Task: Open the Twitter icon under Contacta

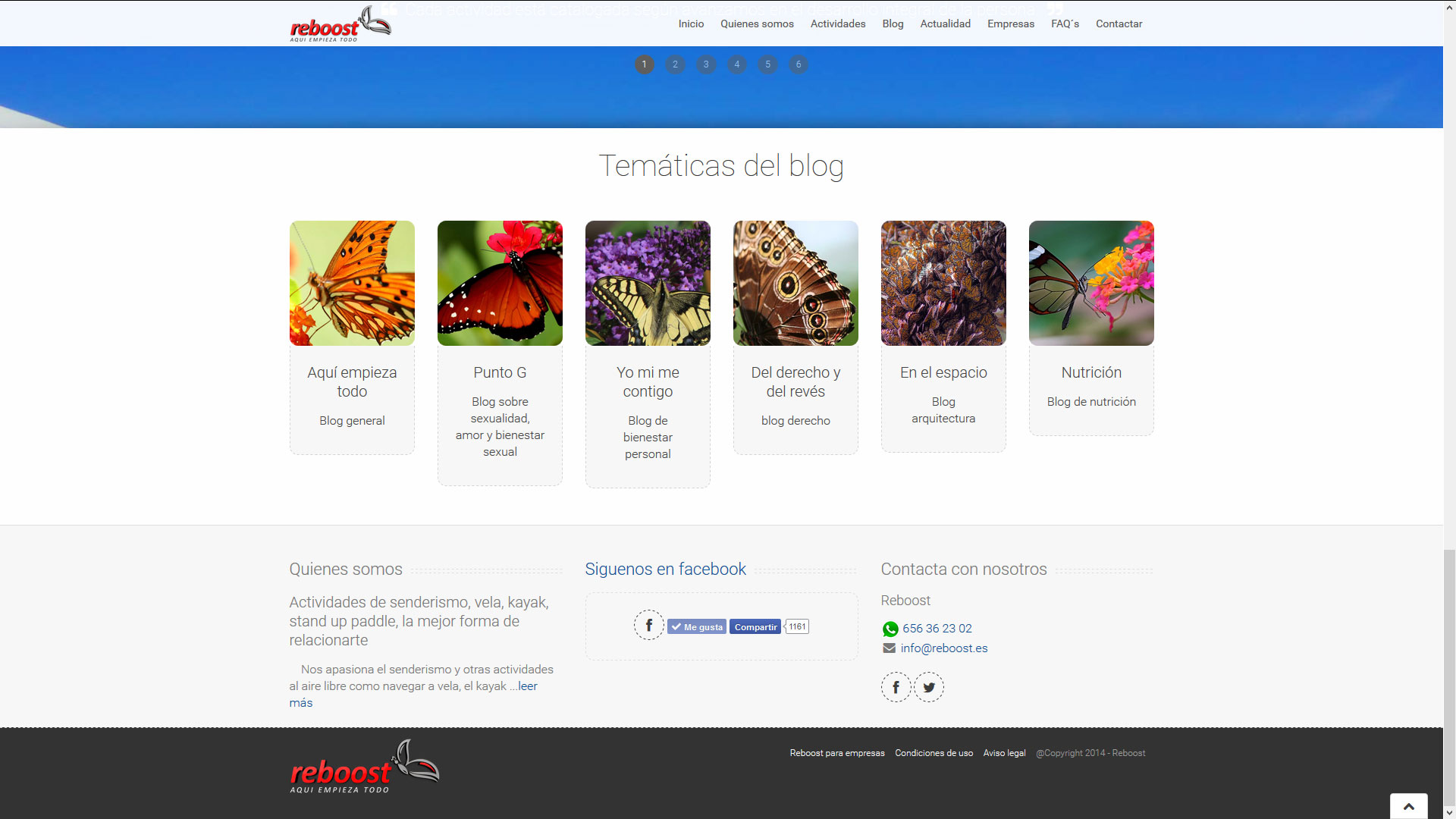Action: 929,687
